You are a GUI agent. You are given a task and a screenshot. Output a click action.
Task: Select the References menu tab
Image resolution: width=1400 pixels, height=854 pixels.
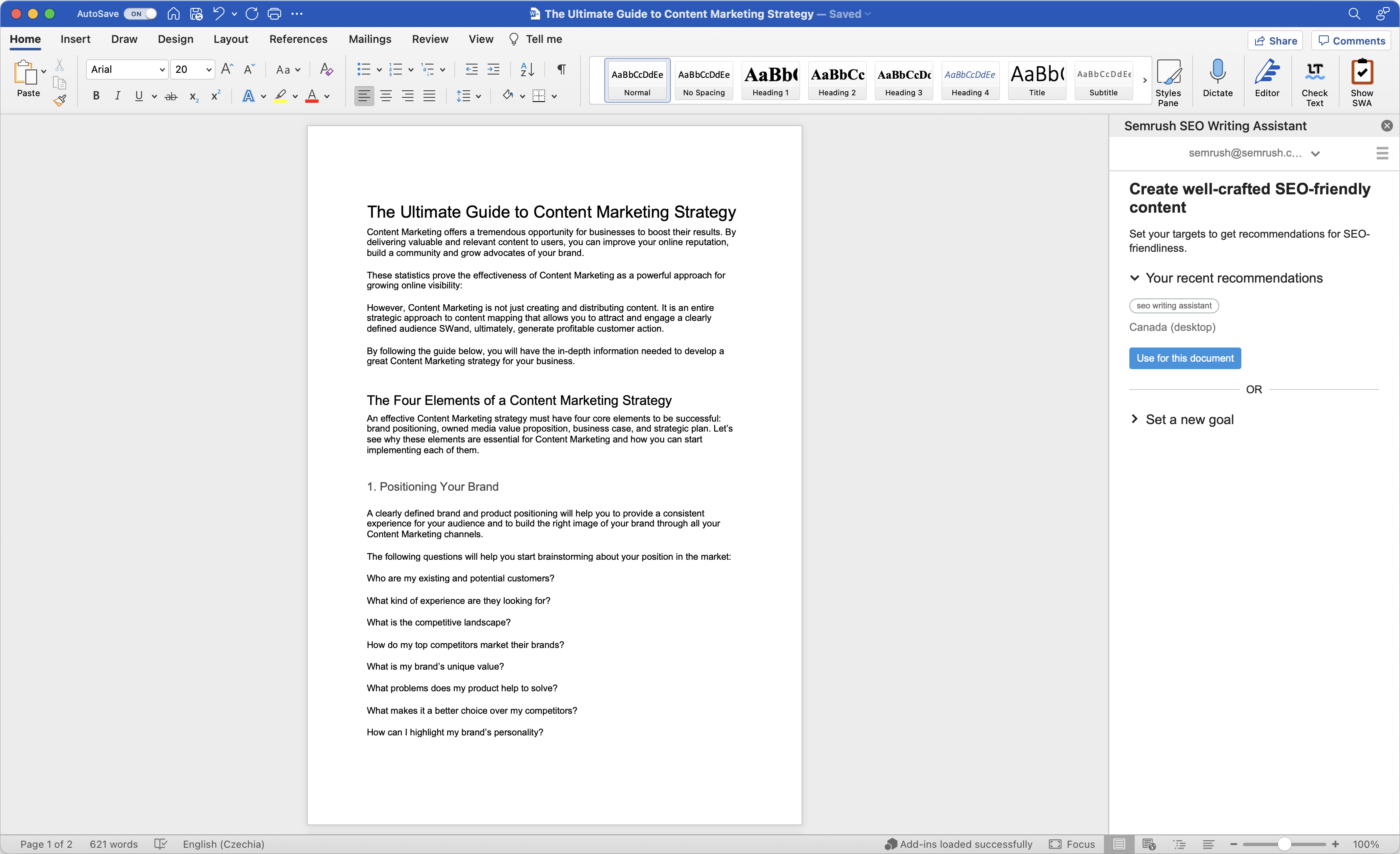[298, 39]
